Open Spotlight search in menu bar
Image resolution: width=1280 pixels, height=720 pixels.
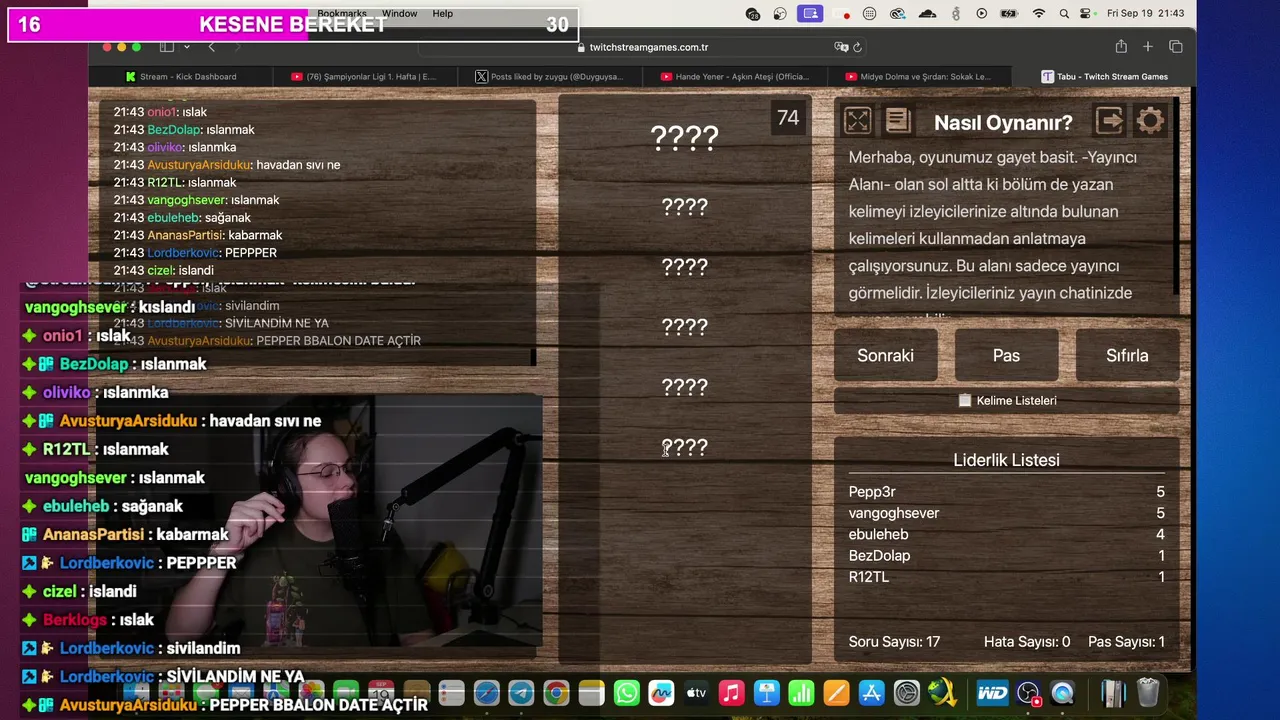click(x=1064, y=14)
